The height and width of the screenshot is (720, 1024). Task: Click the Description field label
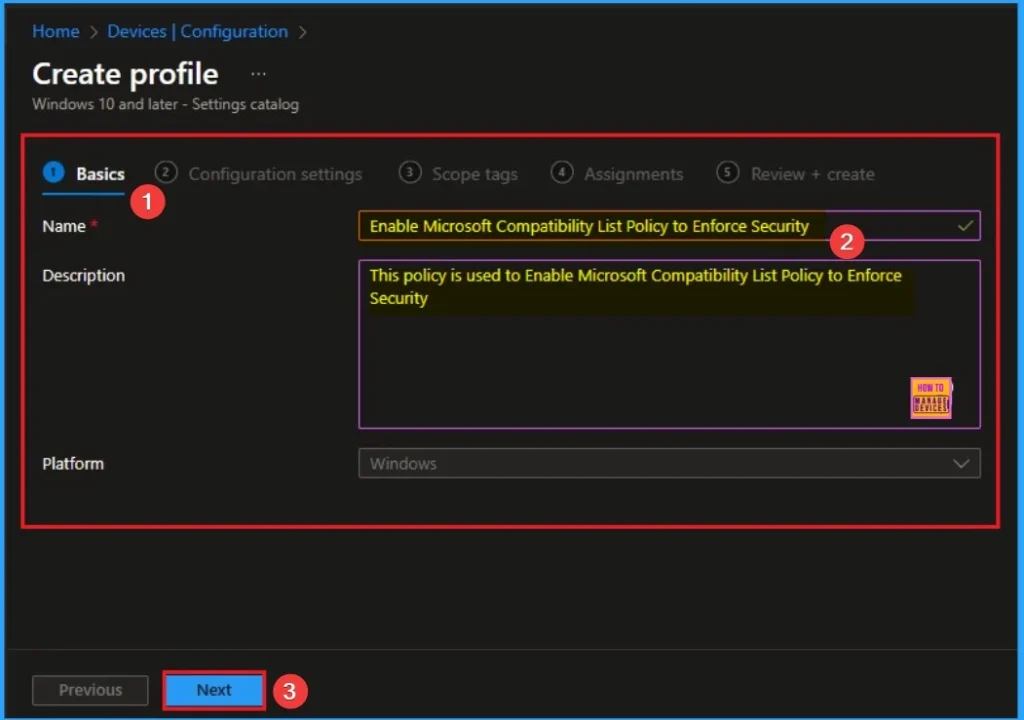click(x=84, y=275)
